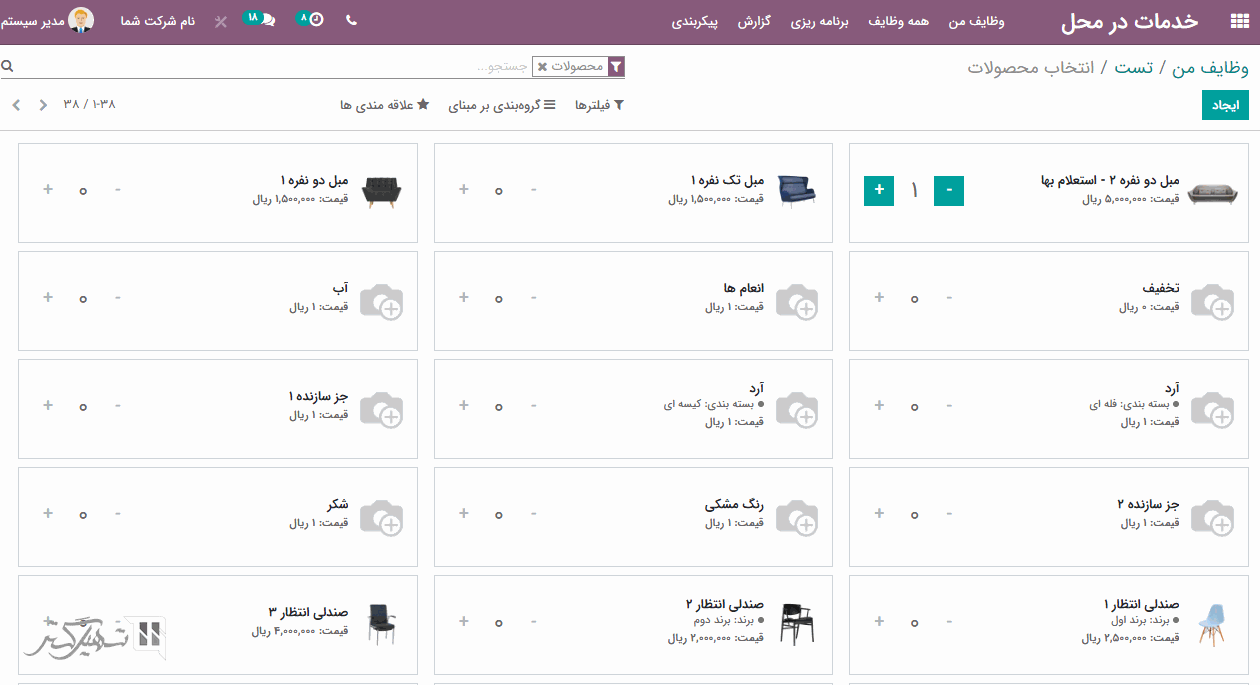The height and width of the screenshot is (685, 1260).
Task: Open the پیکربندی menu
Action: 695,21
